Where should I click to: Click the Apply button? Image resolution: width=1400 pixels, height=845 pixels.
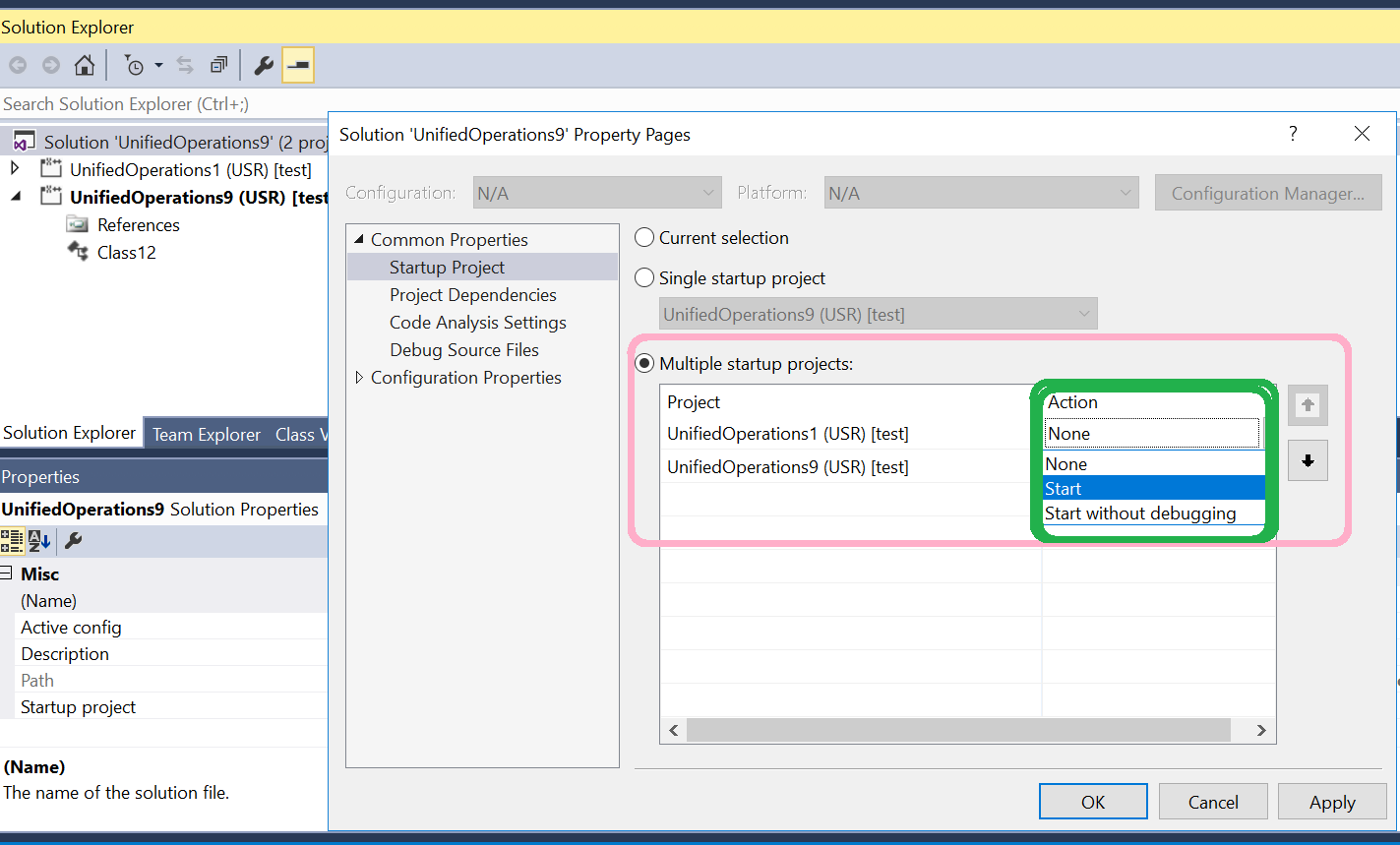[1332, 802]
